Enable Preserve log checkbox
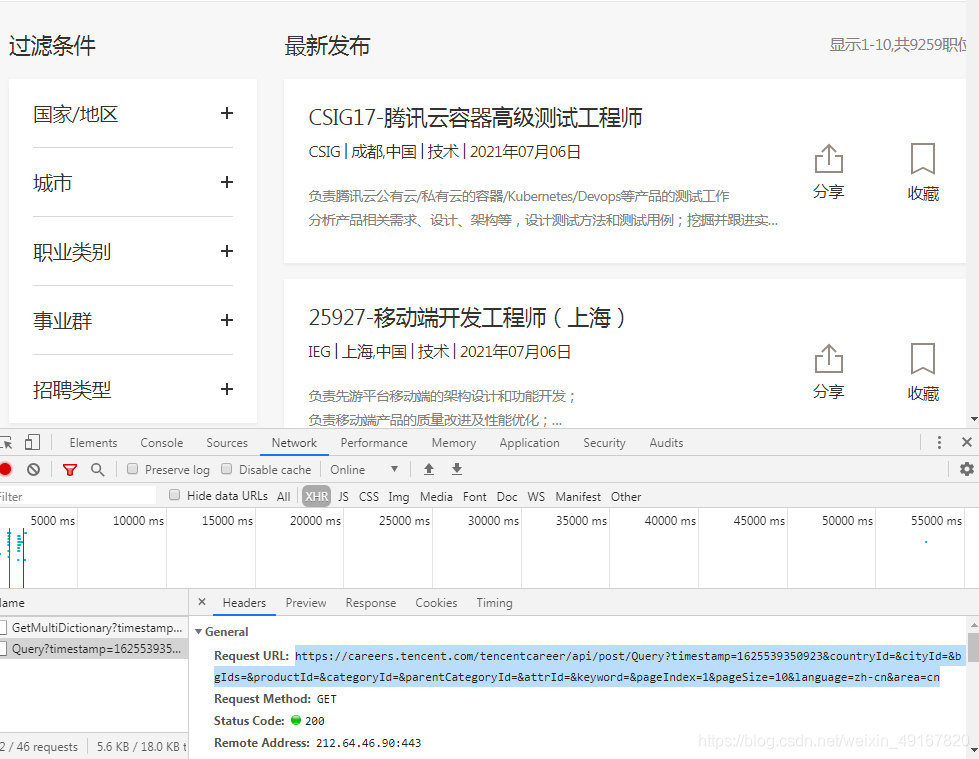The image size is (979, 759). tap(132, 469)
